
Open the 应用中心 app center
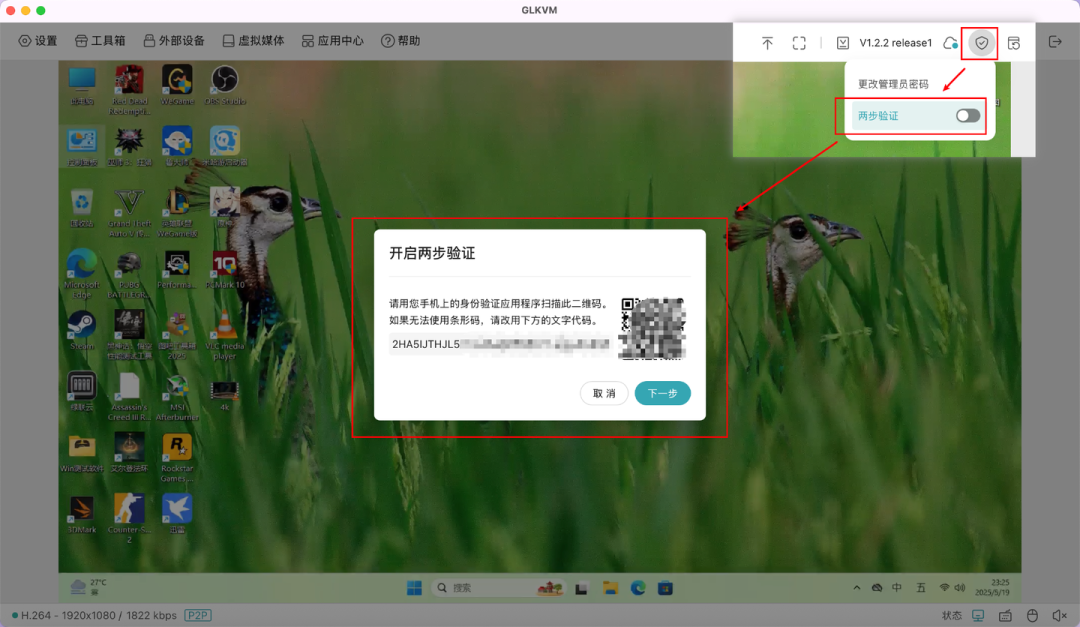333,41
